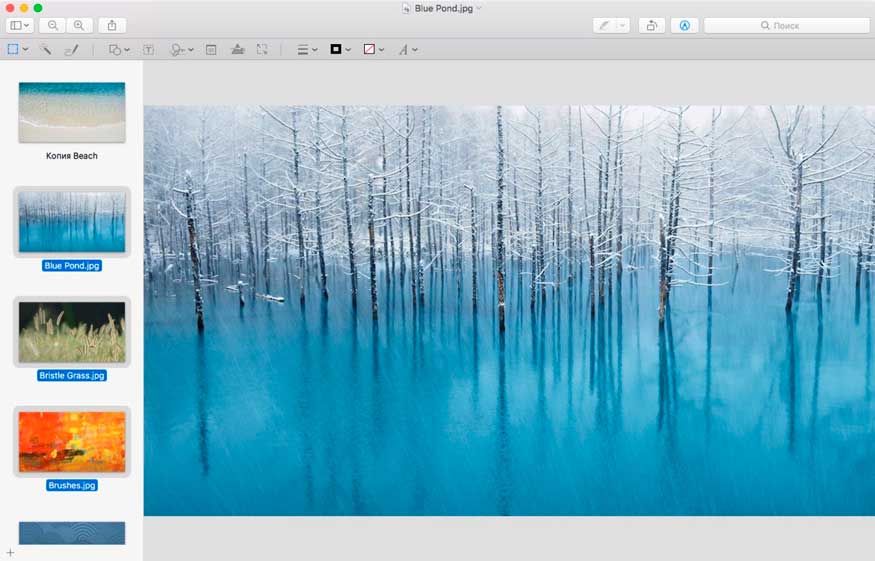This screenshot has width=875, height=561.
Task: Select the Bristle Grass thumbnail image
Action: pos(72,332)
